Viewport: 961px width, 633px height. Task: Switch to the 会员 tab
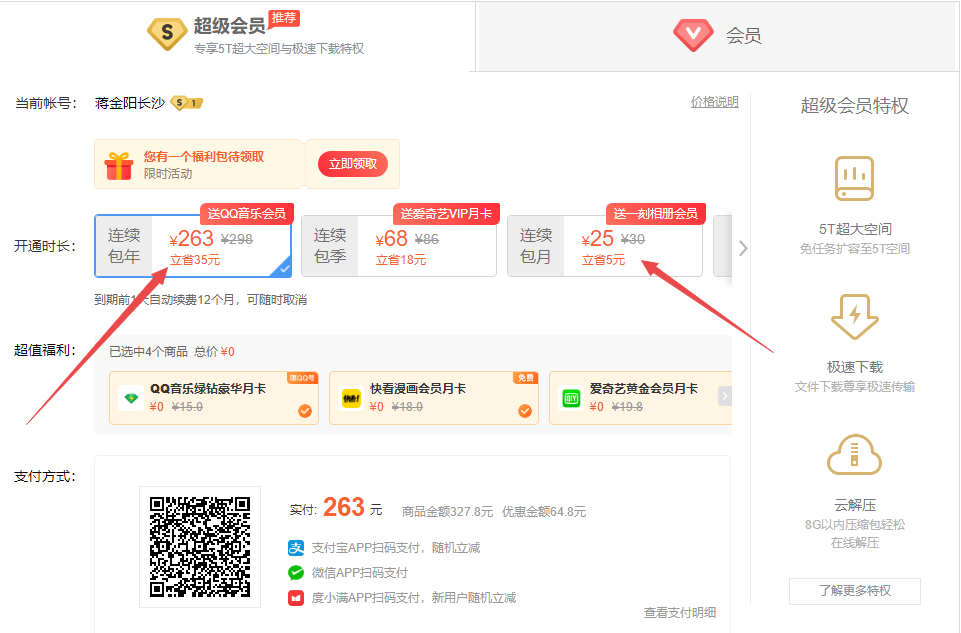pyautogui.click(x=718, y=36)
